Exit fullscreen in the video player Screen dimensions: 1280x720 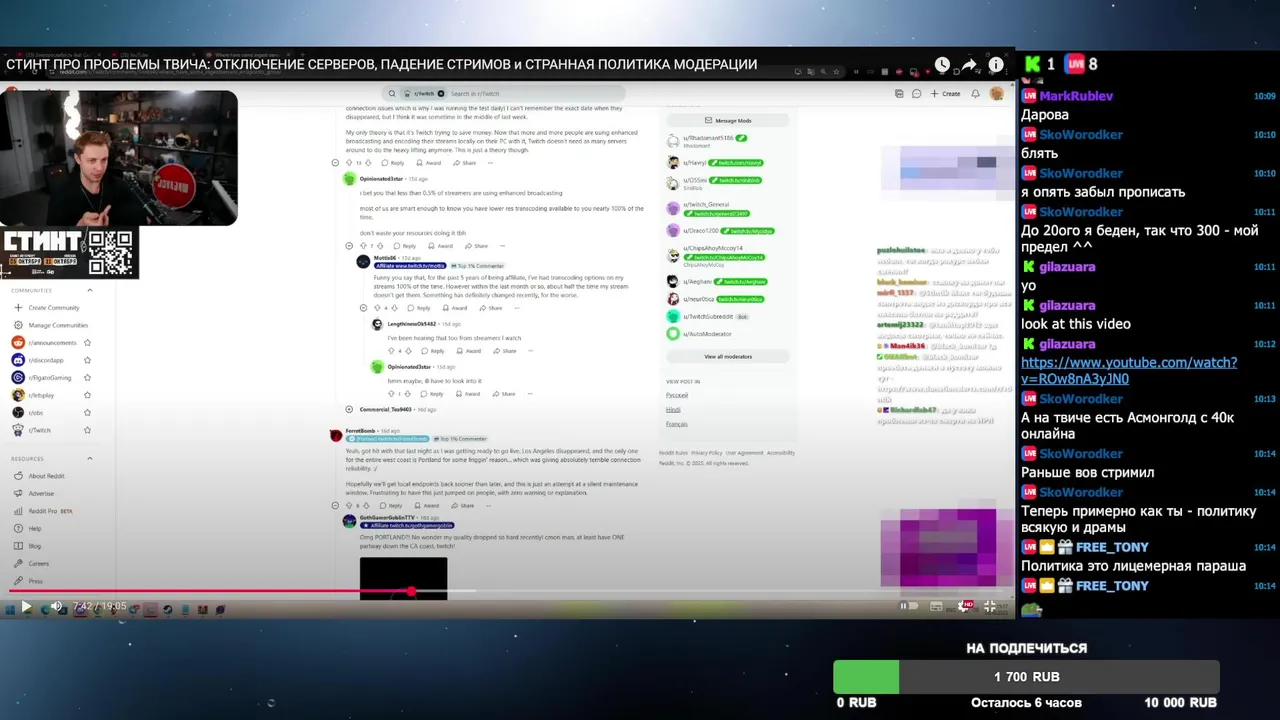990,606
